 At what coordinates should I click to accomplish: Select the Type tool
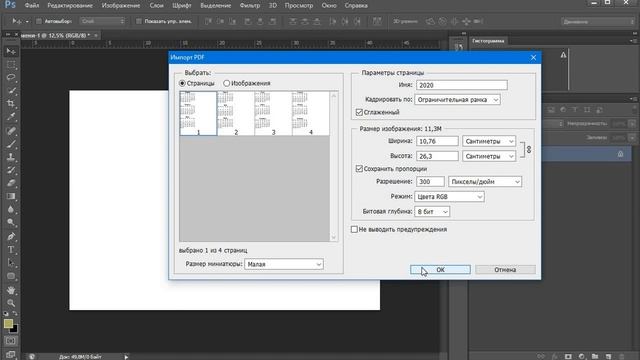coord(11,249)
